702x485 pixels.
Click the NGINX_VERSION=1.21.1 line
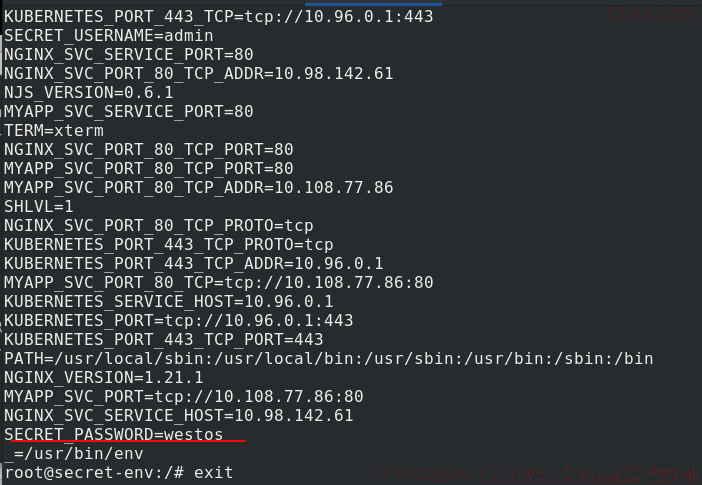(104, 378)
